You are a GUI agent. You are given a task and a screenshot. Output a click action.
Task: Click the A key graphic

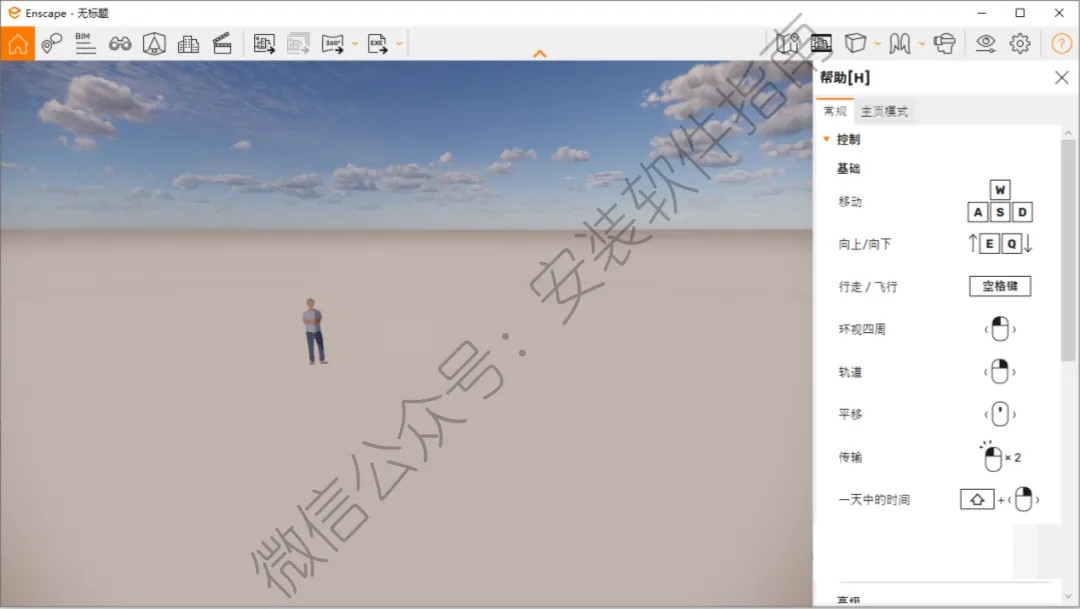point(978,212)
